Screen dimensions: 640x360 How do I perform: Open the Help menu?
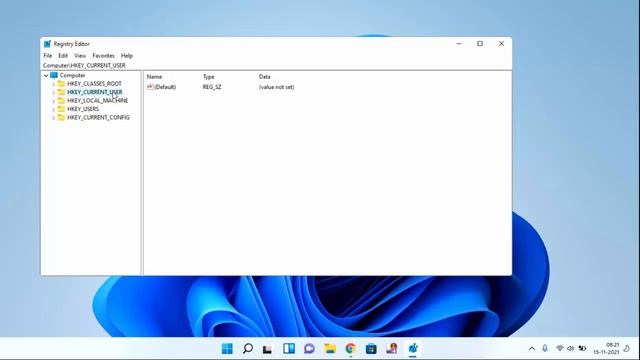(127, 56)
